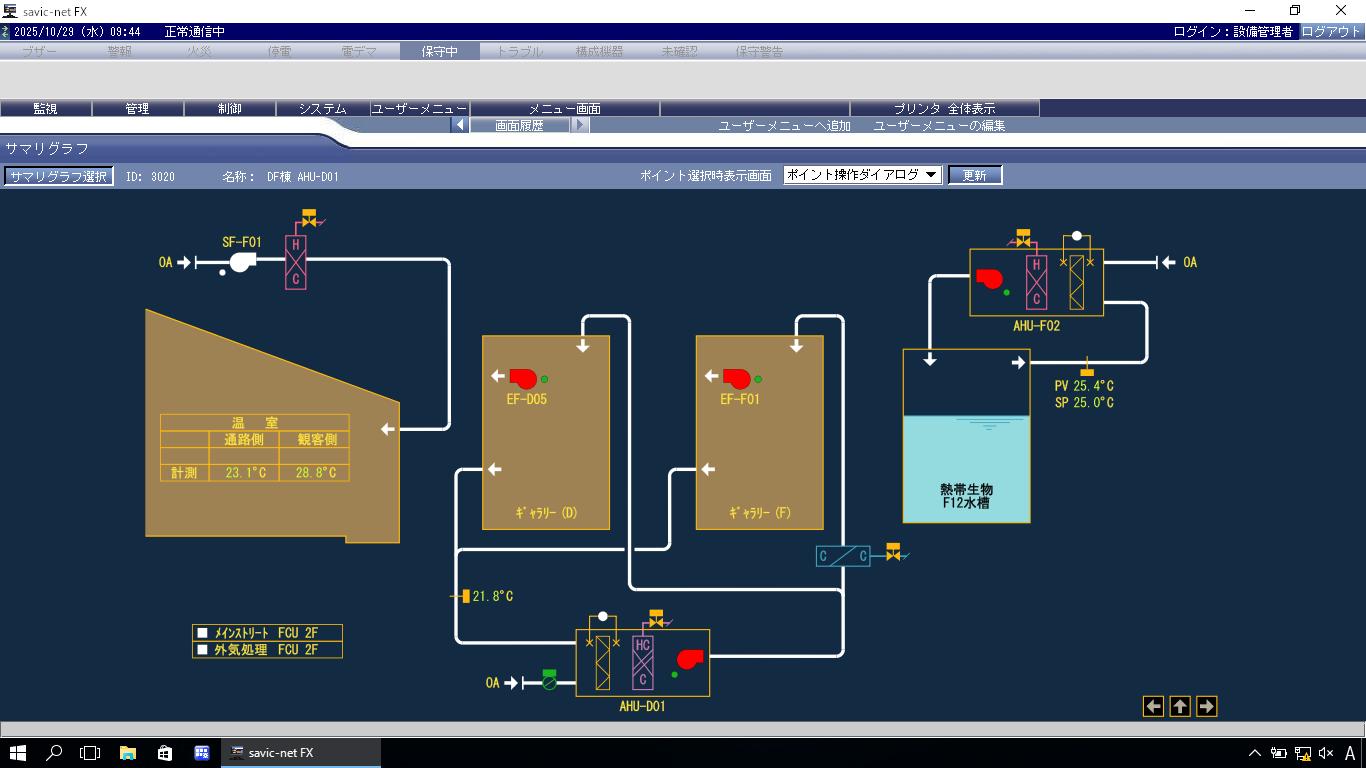This screenshot has height=768, width=1366.
Task: Click the AHU-D01 red fan icon
Action: 690,658
